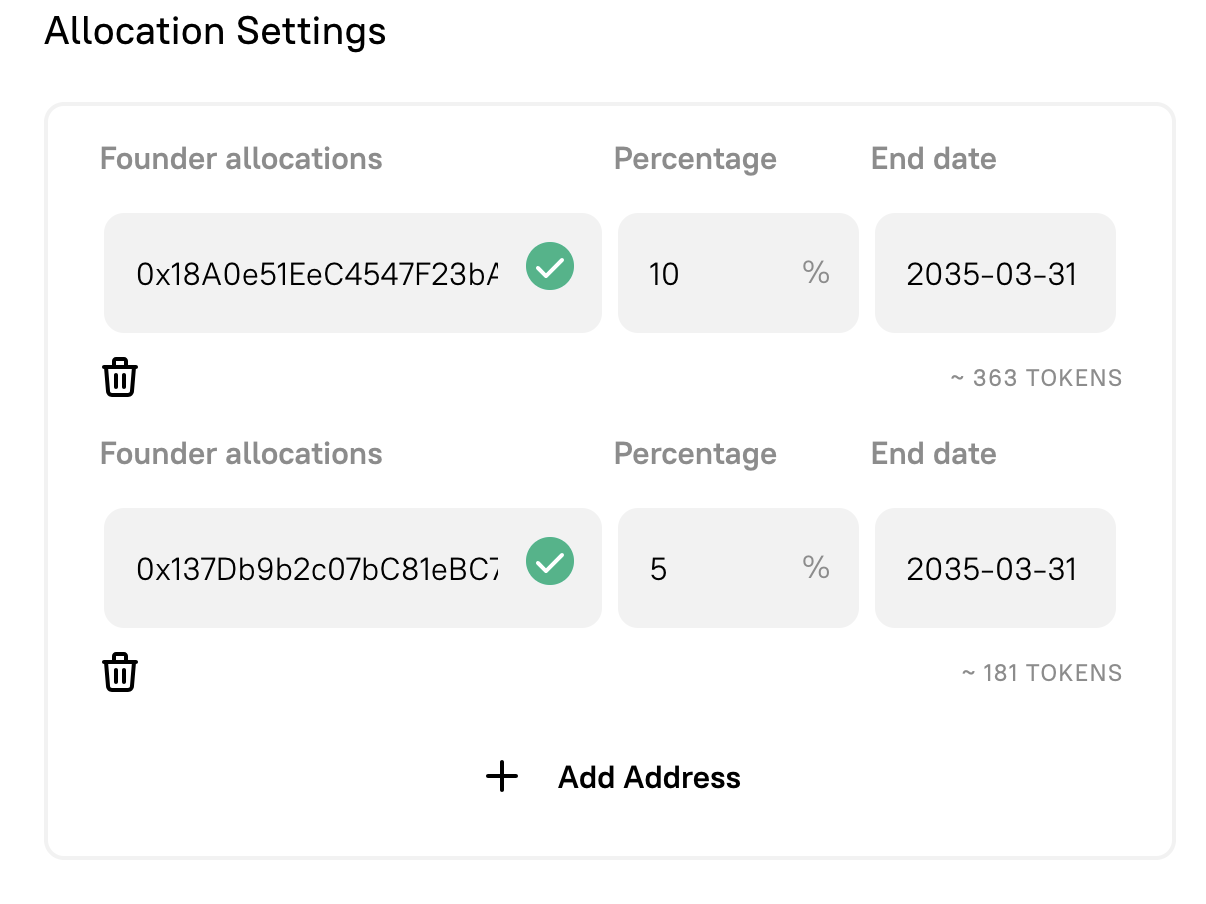The width and height of the screenshot is (1206, 904).
Task: Click the first Founder allocations label
Action: pyautogui.click(x=241, y=158)
